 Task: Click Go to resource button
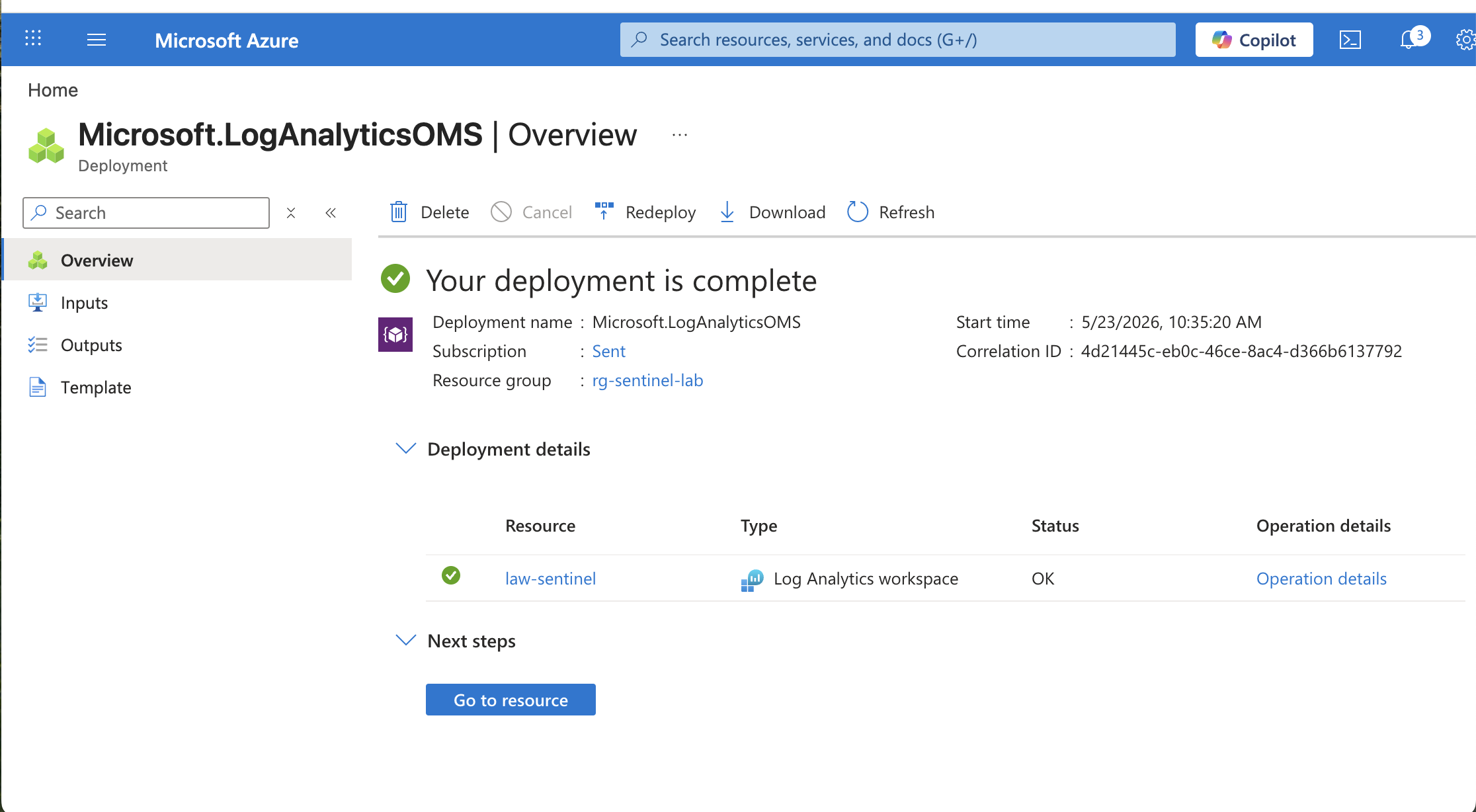[511, 700]
